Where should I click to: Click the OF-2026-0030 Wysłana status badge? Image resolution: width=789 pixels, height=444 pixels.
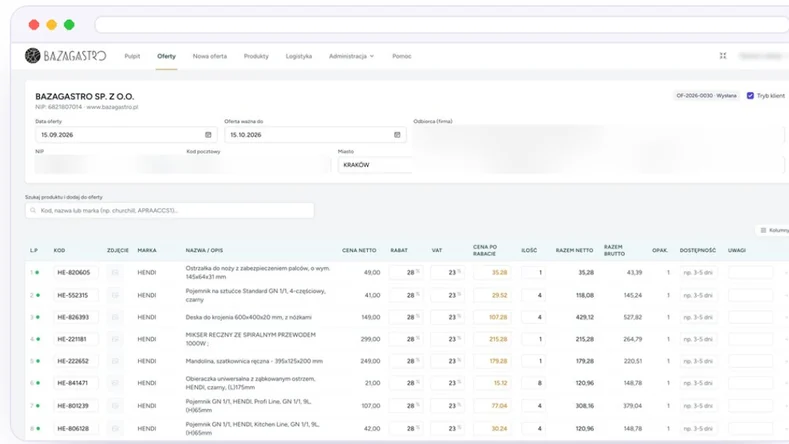click(x=706, y=96)
